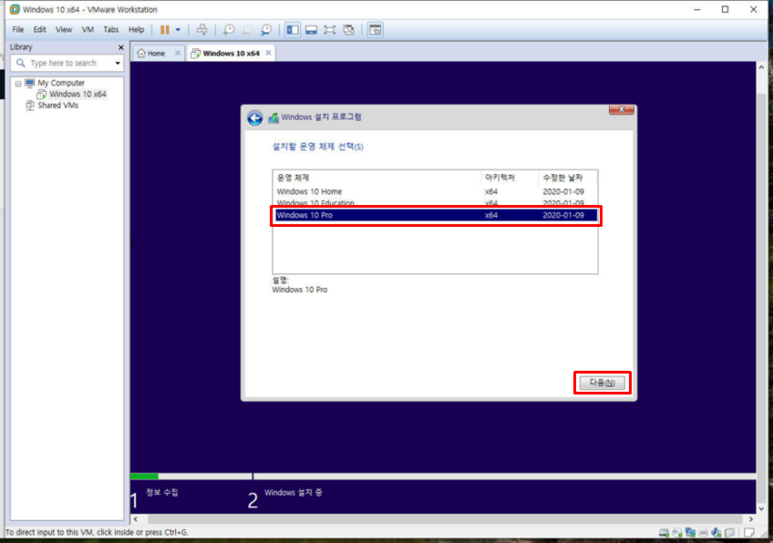Choose Windows 10 Pro edition row
The height and width of the screenshot is (543, 773).
435,216
